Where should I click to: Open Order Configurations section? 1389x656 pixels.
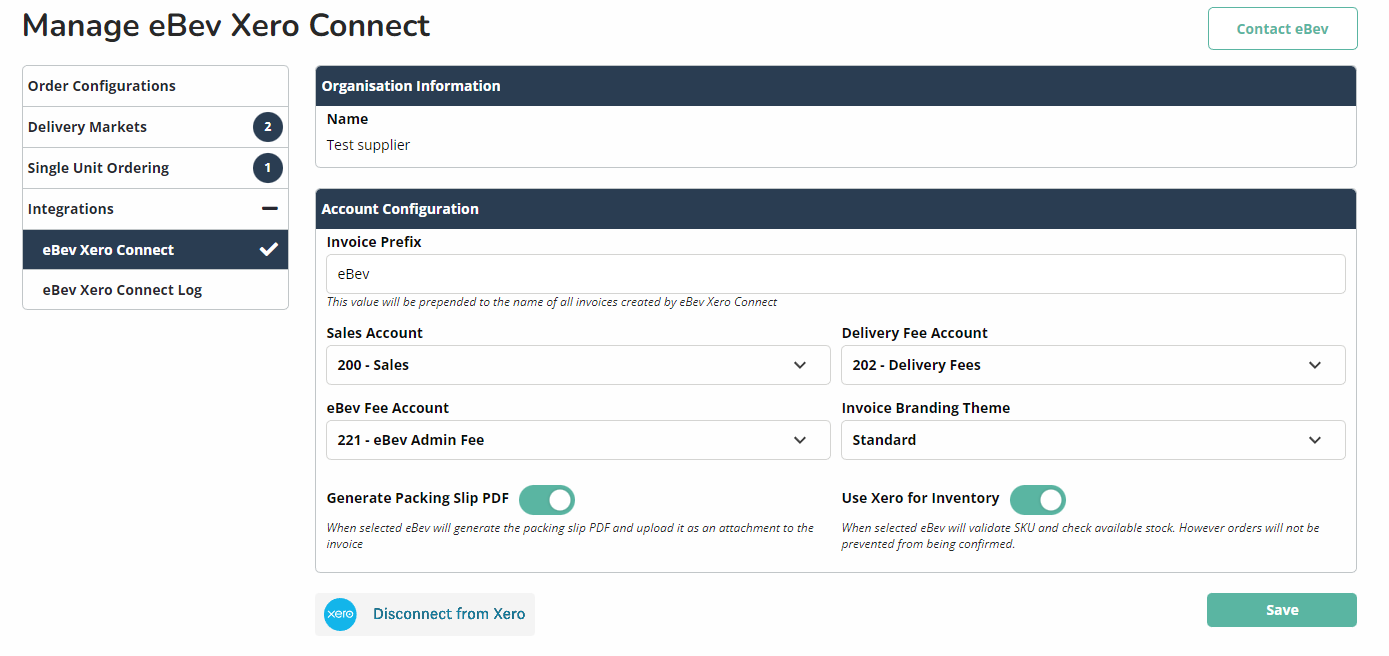(155, 86)
